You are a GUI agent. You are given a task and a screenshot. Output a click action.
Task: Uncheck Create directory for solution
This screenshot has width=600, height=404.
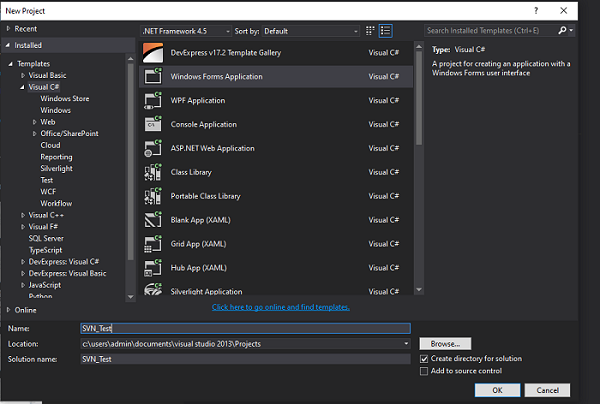tap(425, 358)
